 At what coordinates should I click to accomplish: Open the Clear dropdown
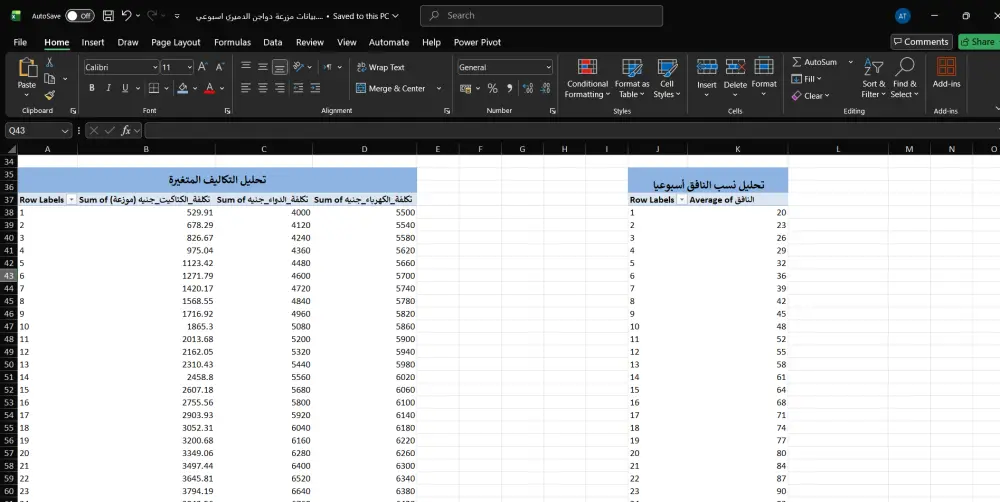click(x=811, y=96)
